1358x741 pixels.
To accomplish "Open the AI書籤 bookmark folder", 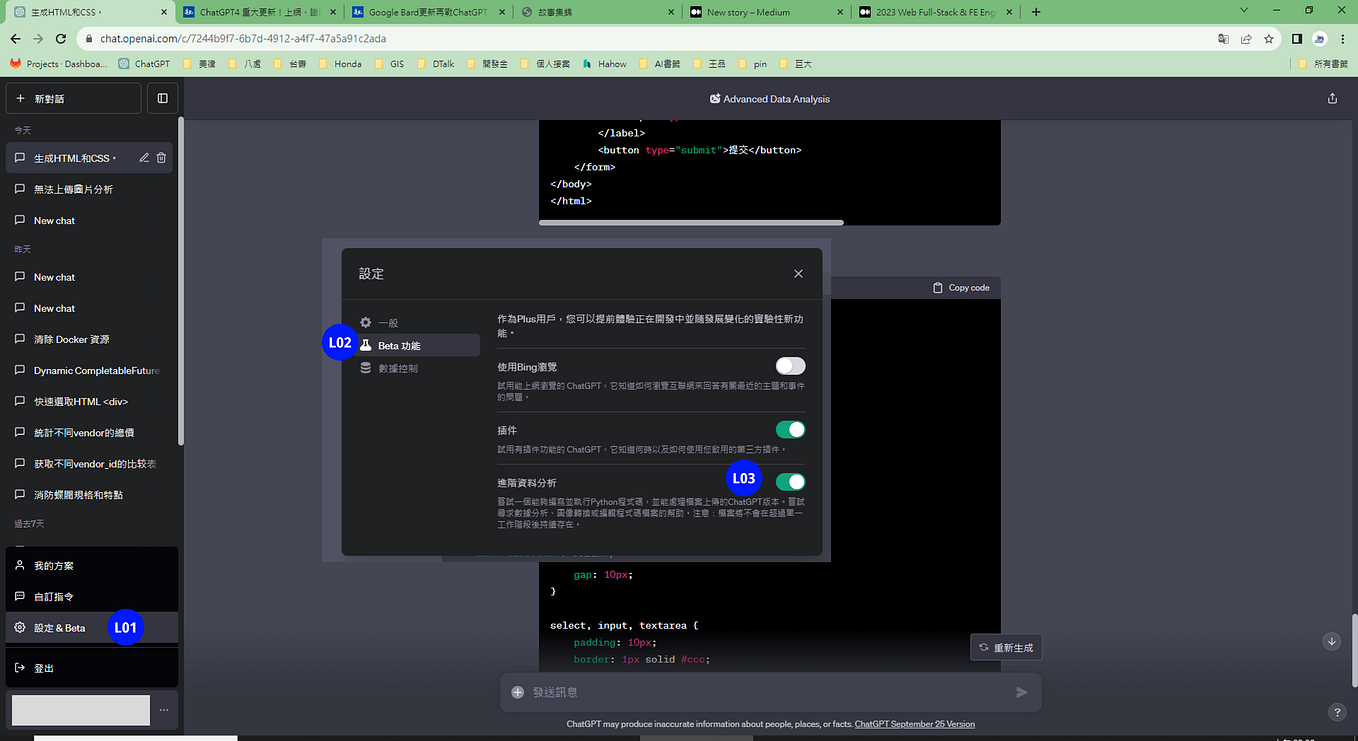I will click(659, 63).
